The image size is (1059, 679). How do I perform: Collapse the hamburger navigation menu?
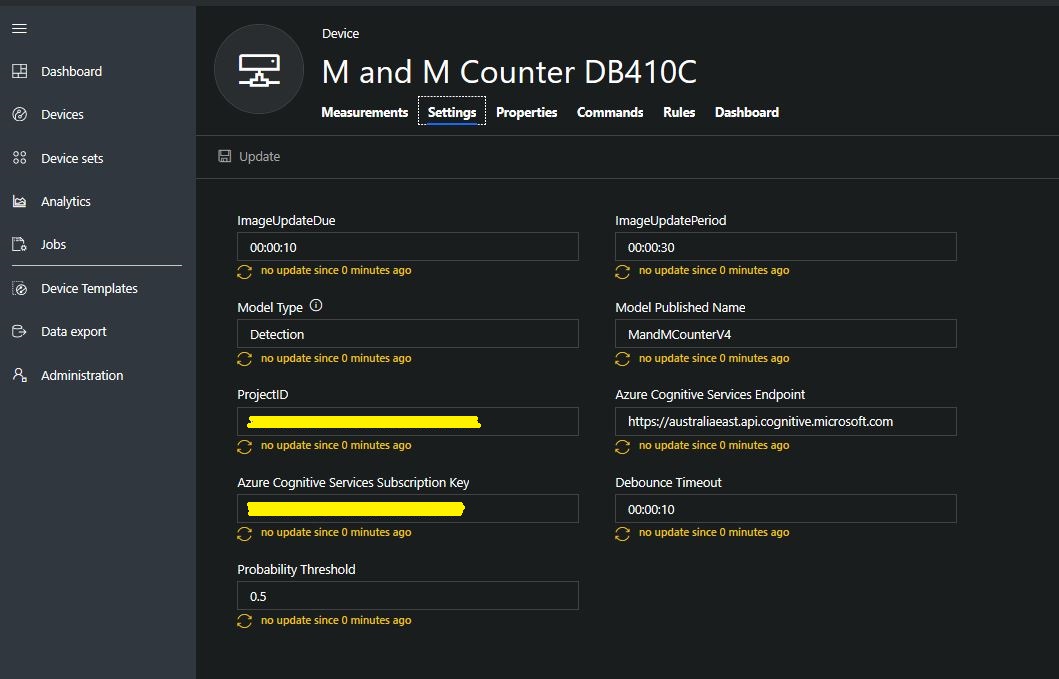pos(19,28)
